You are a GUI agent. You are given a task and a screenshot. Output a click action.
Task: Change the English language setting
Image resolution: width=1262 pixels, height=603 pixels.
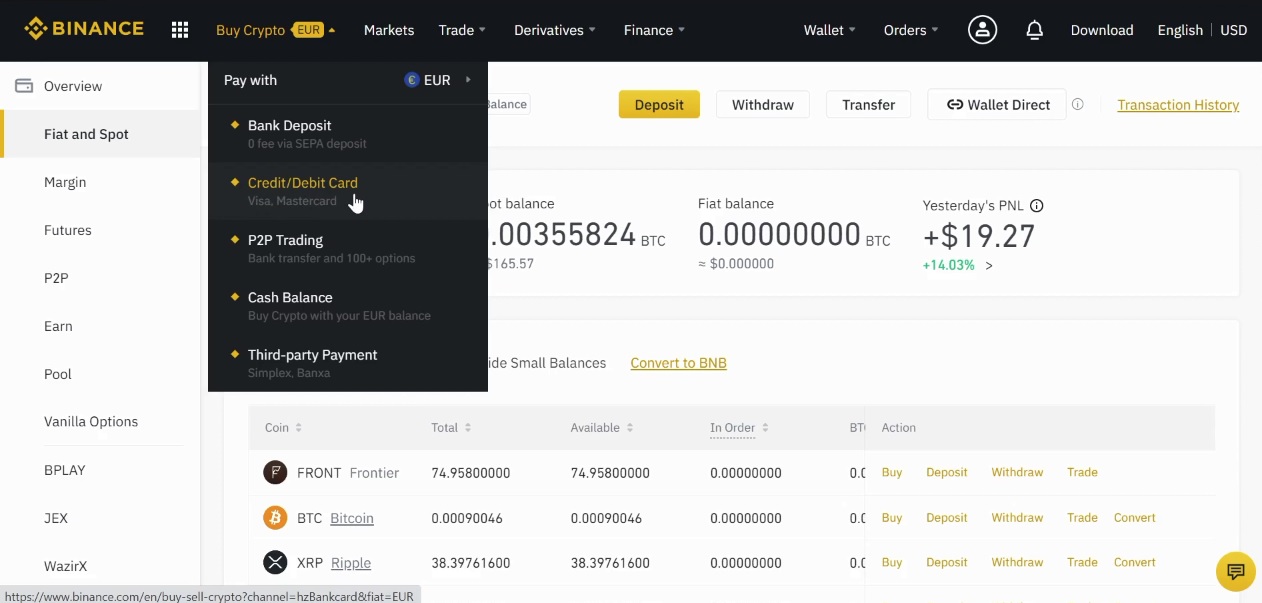(x=1180, y=30)
